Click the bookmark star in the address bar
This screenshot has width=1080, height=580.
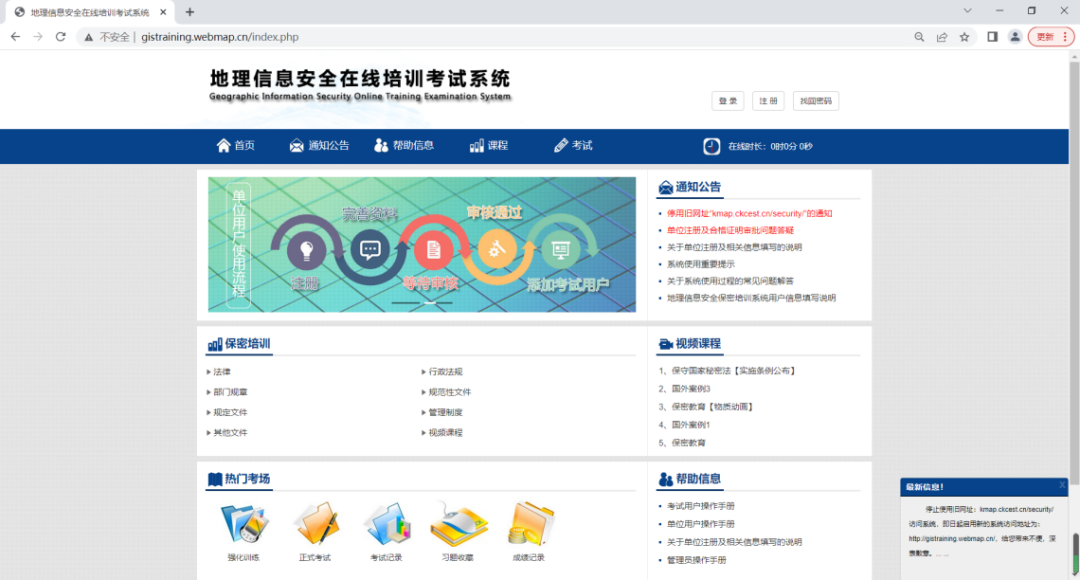pyautogui.click(x=963, y=36)
